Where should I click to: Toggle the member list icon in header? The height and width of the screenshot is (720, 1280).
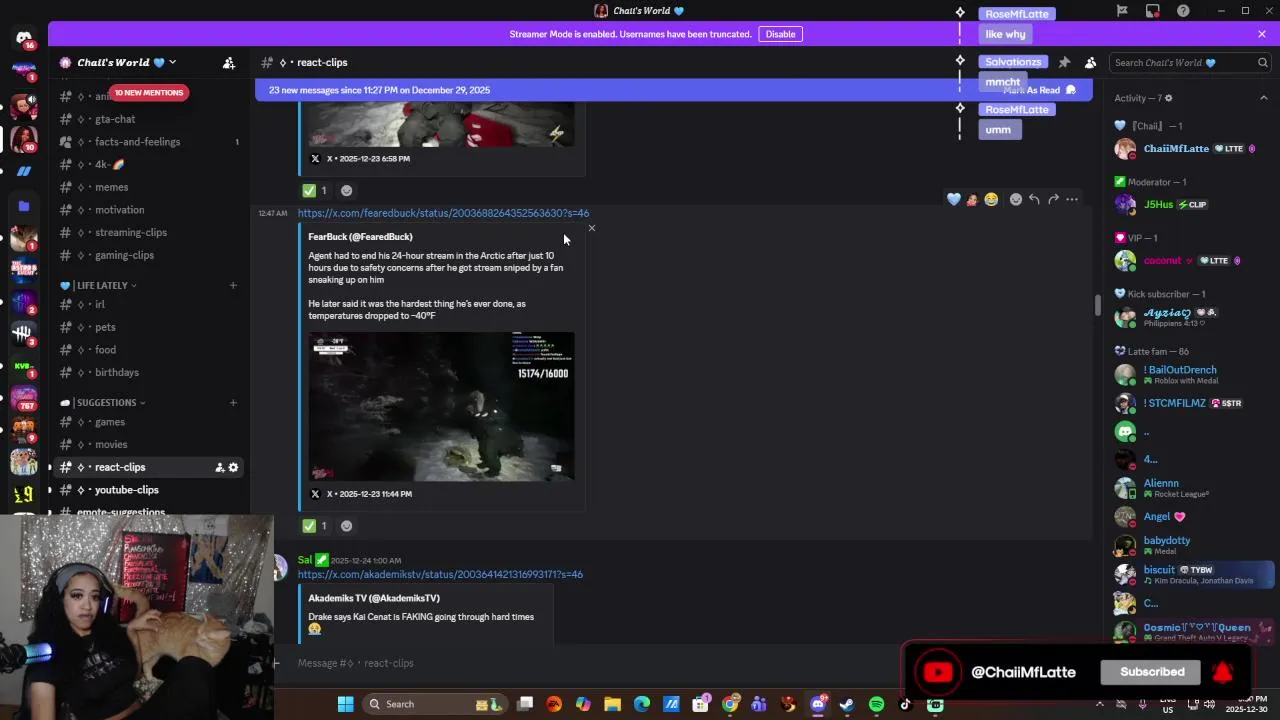(1090, 62)
